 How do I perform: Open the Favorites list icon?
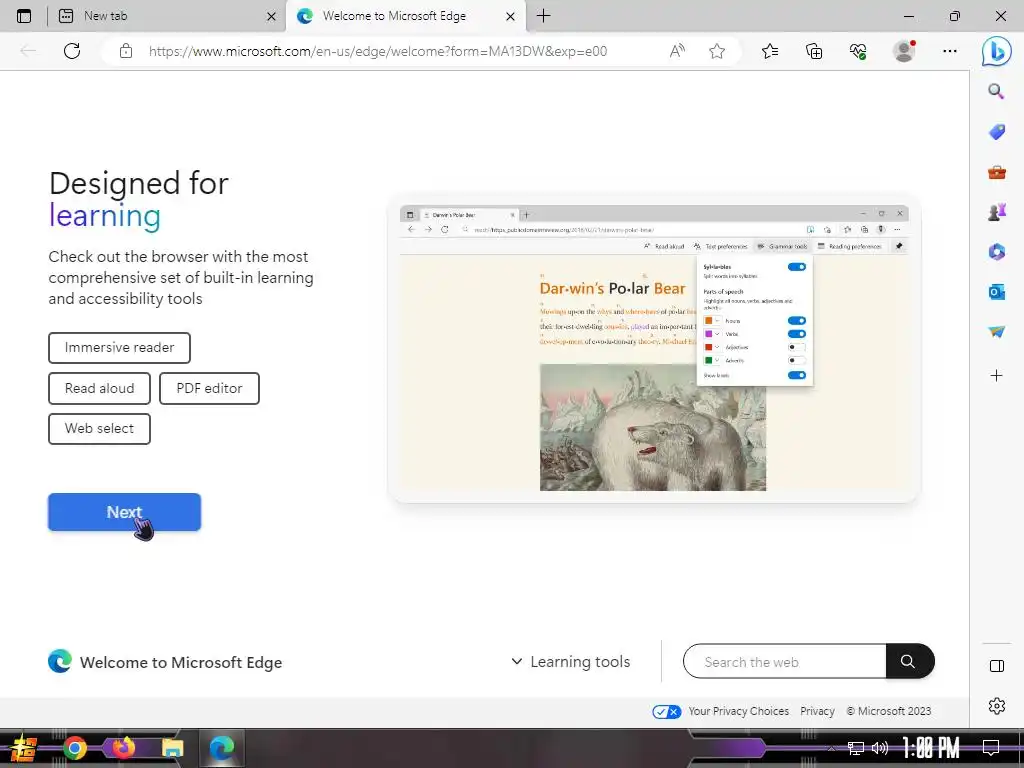tap(770, 51)
